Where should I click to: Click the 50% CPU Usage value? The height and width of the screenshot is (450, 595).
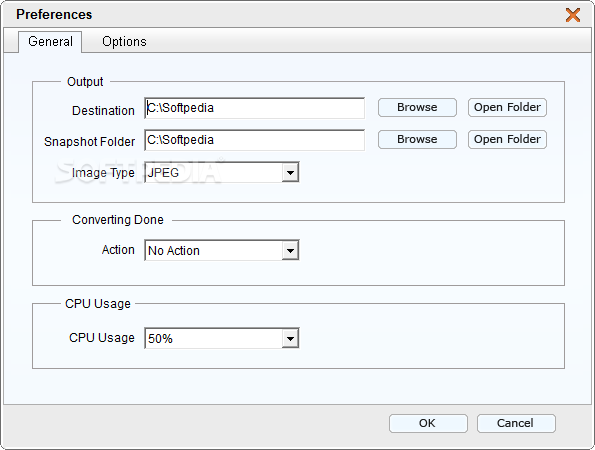(160, 338)
